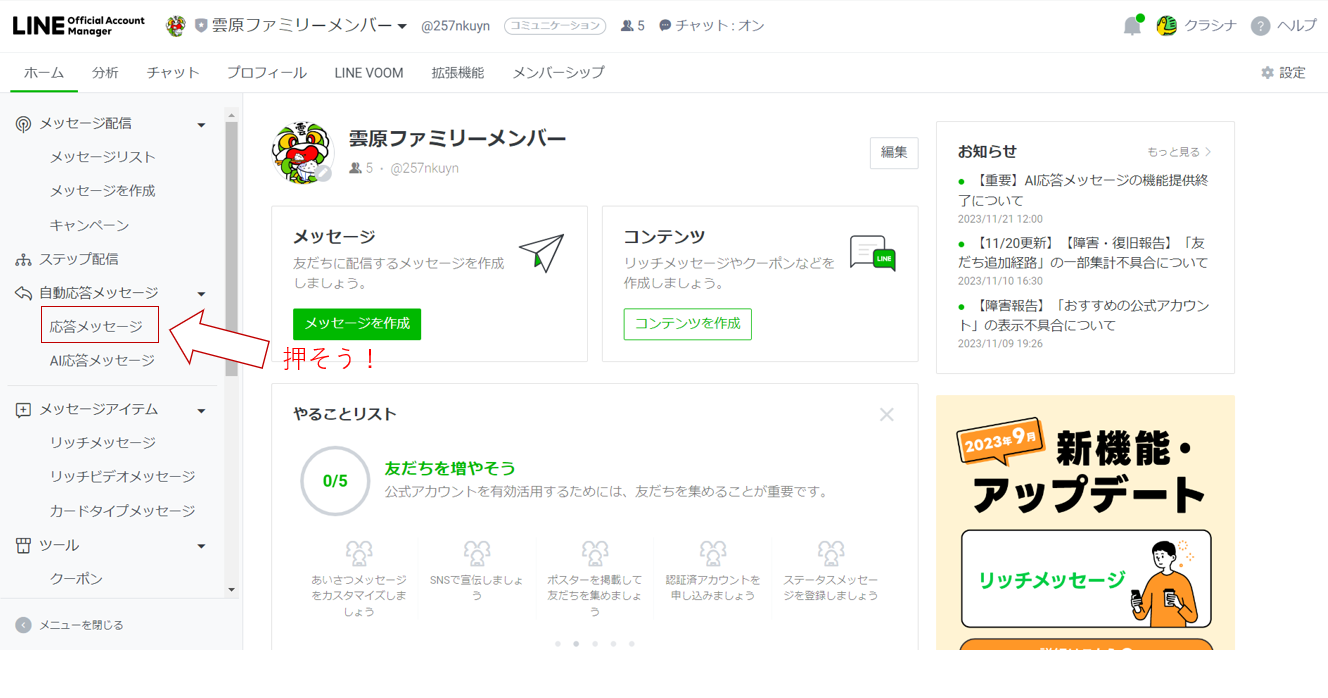Image resolution: width=1328 pixels, height=698 pixels.
Task: Click the 新機能・アップデート banner
Action: [x=1085, y=522]
